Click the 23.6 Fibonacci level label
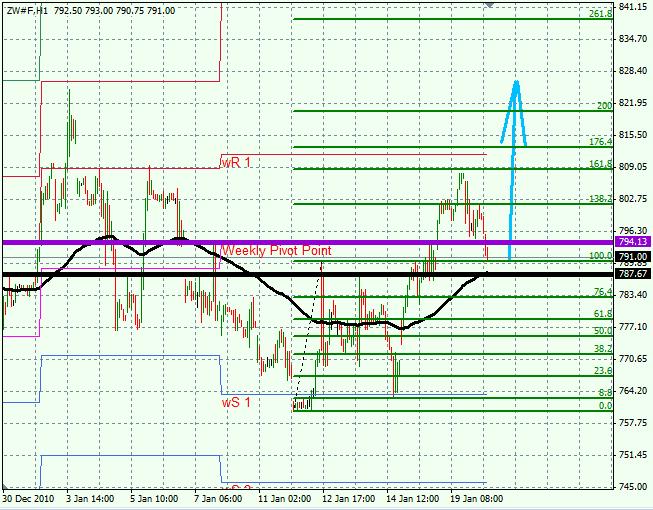This screenshot has height=510, width=653. (x=603, y=371)
